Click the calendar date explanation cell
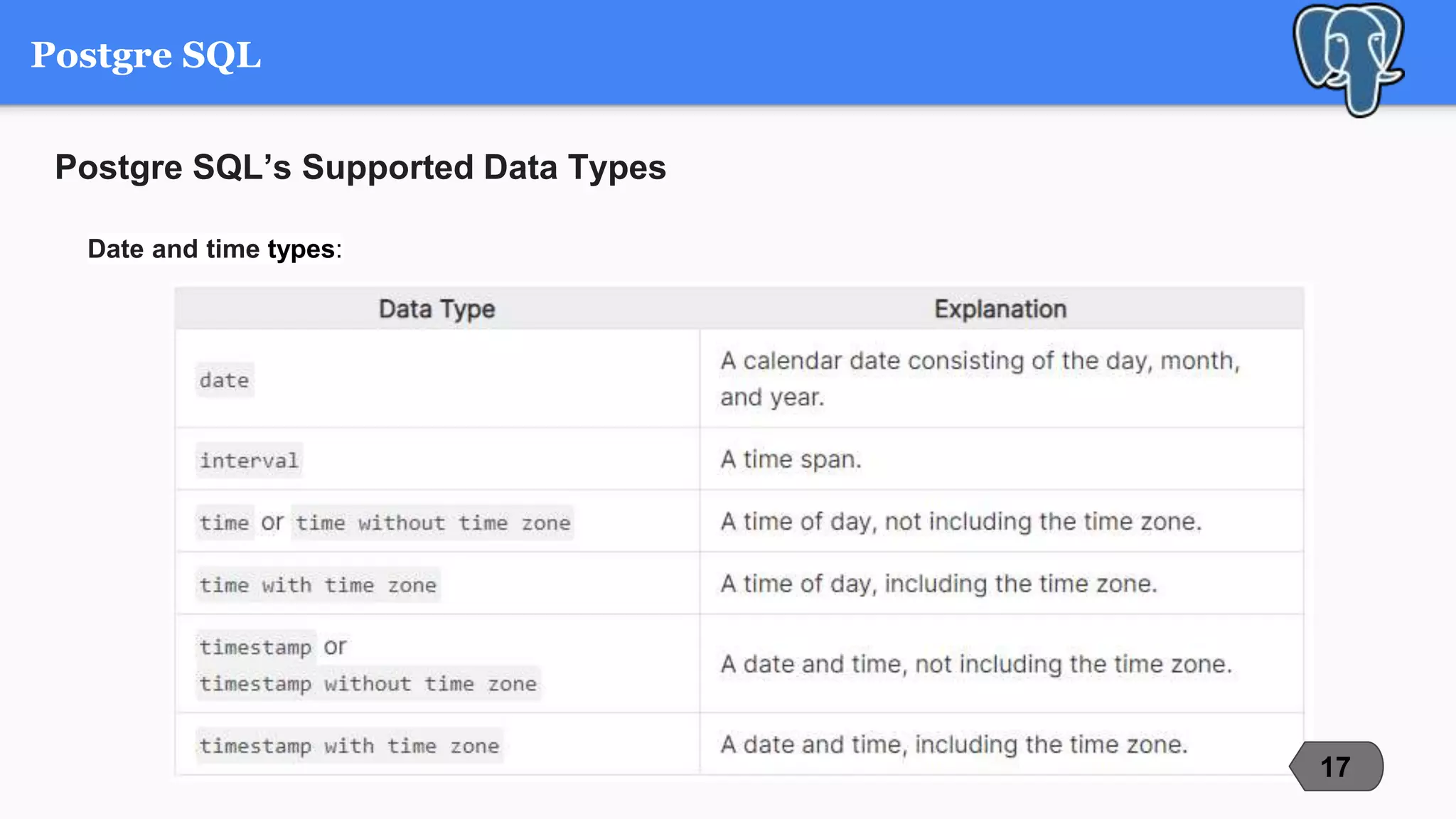Viewport: 1456px width, 819px height. 980,379
